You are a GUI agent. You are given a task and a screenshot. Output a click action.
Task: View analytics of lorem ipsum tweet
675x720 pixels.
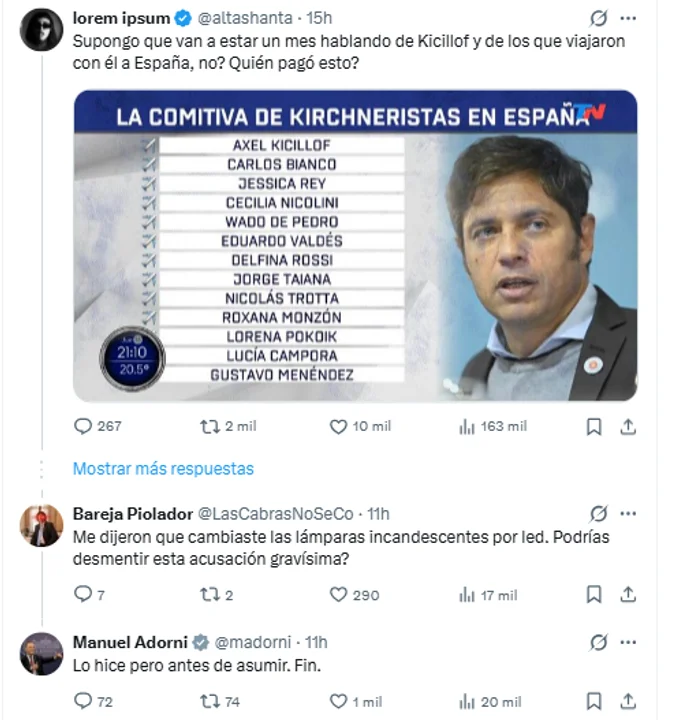pyautogui.click(x=467, y=426)
